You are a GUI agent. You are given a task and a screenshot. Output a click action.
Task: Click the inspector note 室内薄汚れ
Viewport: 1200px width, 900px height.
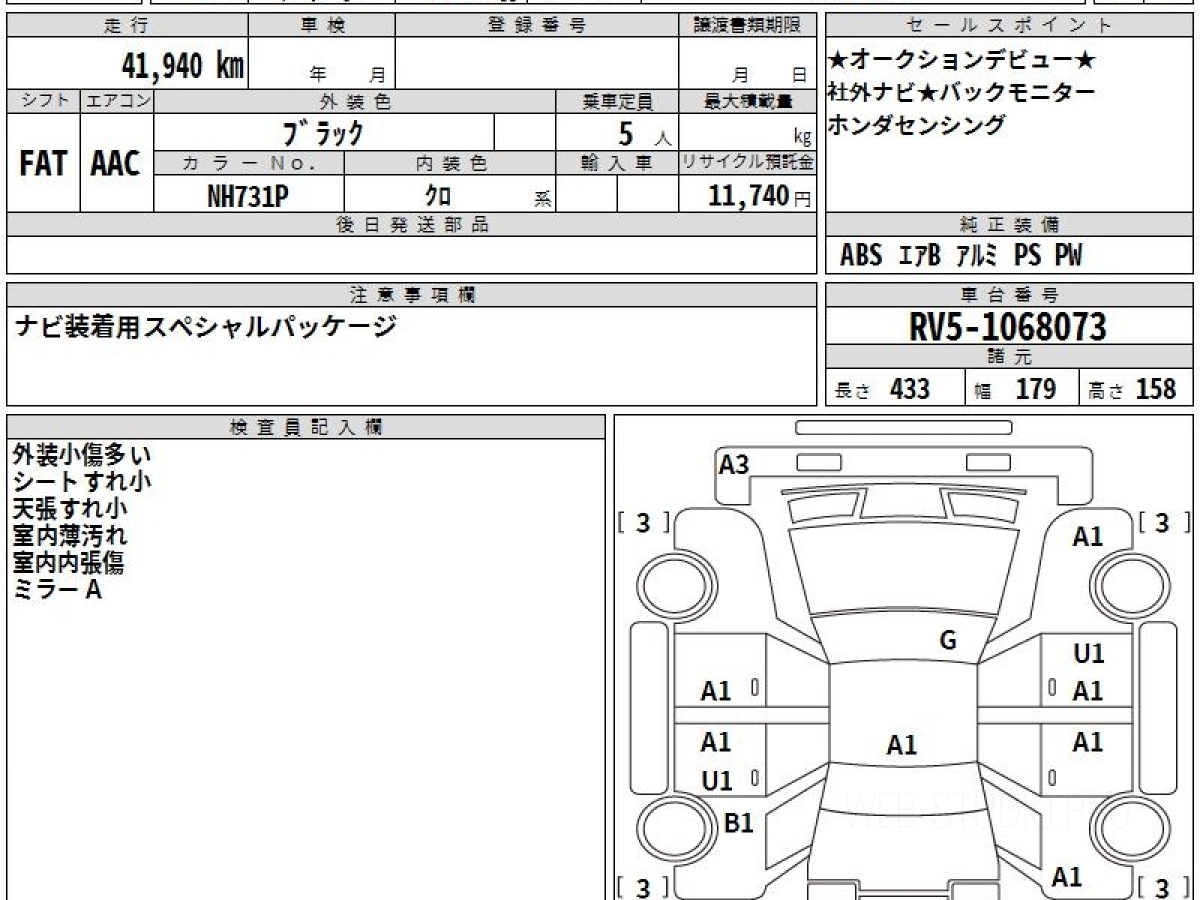[x=70, y=535]
